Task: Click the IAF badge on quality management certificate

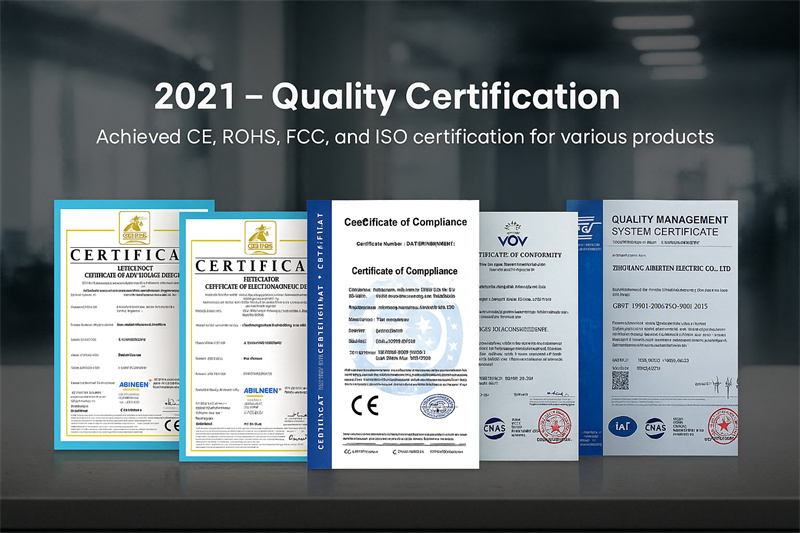Action: pyautogui.click(x=622, y=426)
